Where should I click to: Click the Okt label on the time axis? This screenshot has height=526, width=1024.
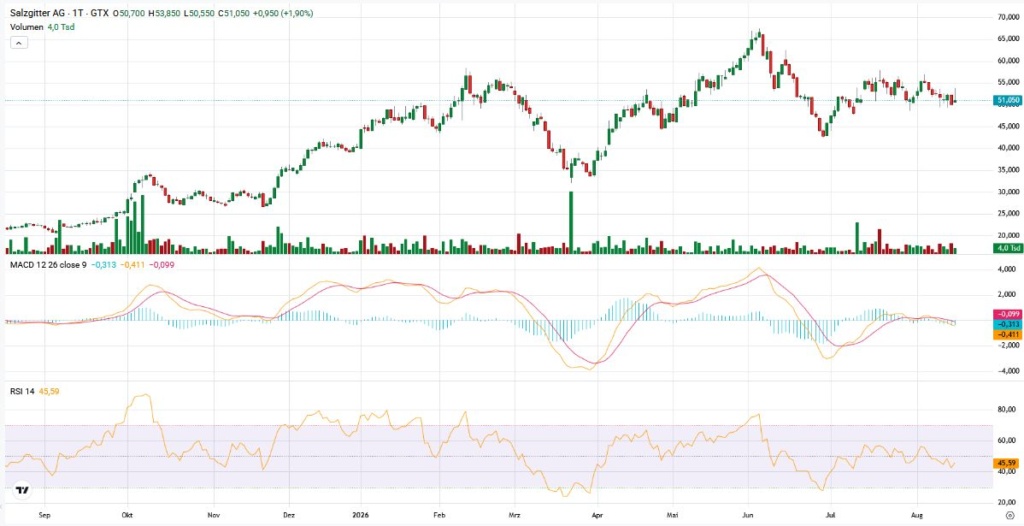(127, 515)
